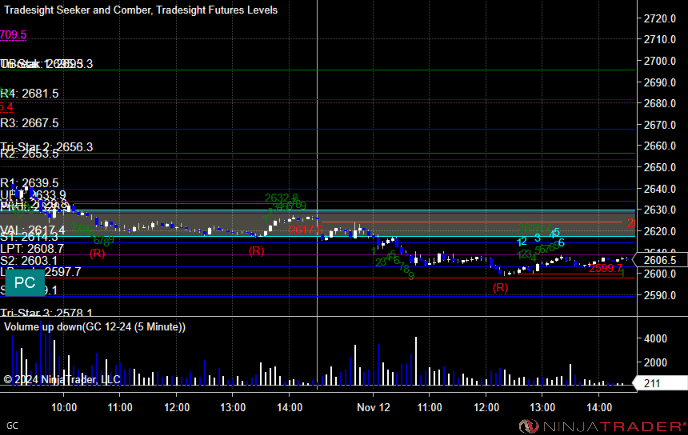
Task: Select the current price marker 2606.5
Action: [x=660, y=260]
